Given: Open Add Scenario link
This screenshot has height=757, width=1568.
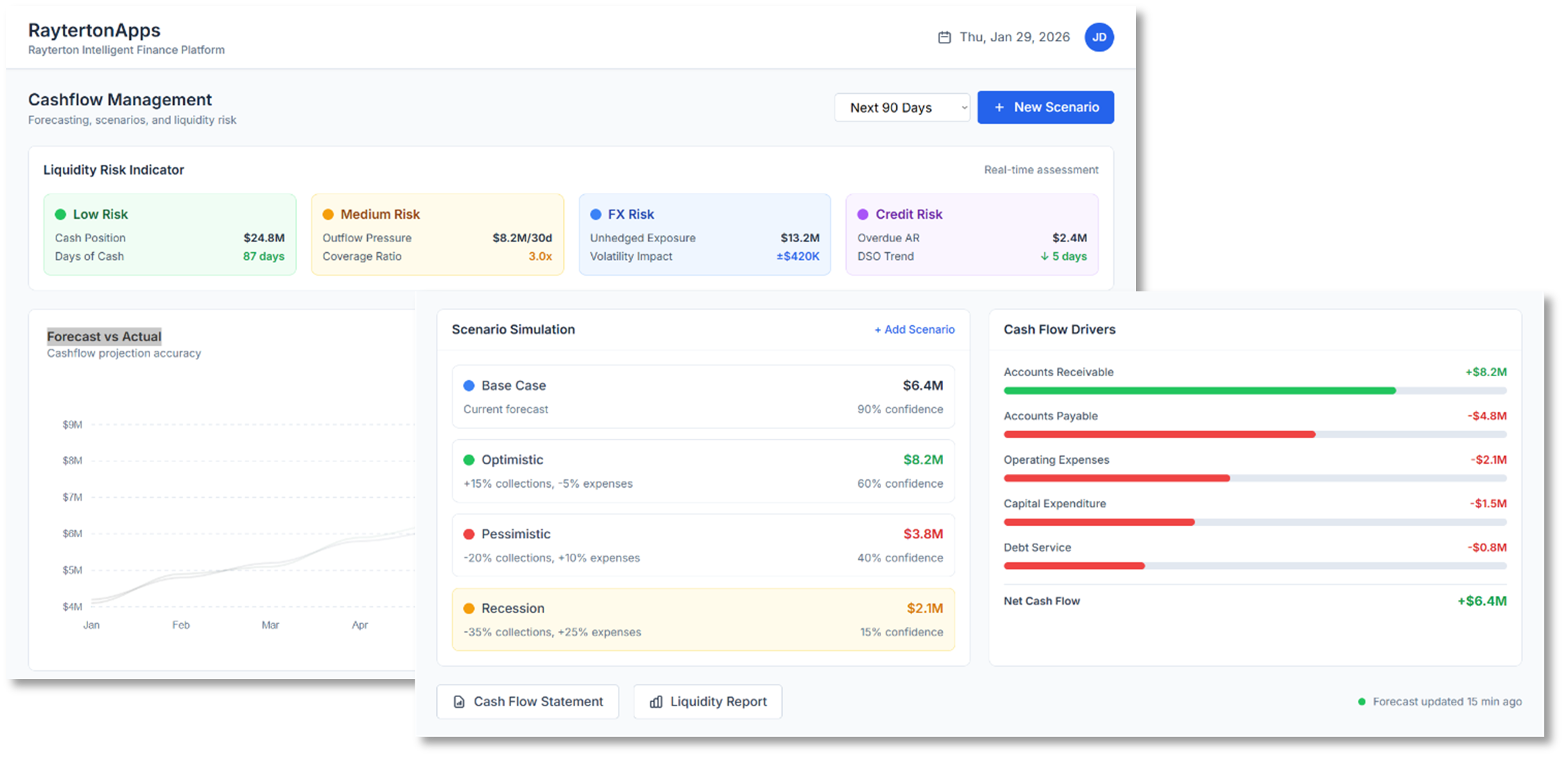Looking at the screenshot, I should [x=914, y=329].
